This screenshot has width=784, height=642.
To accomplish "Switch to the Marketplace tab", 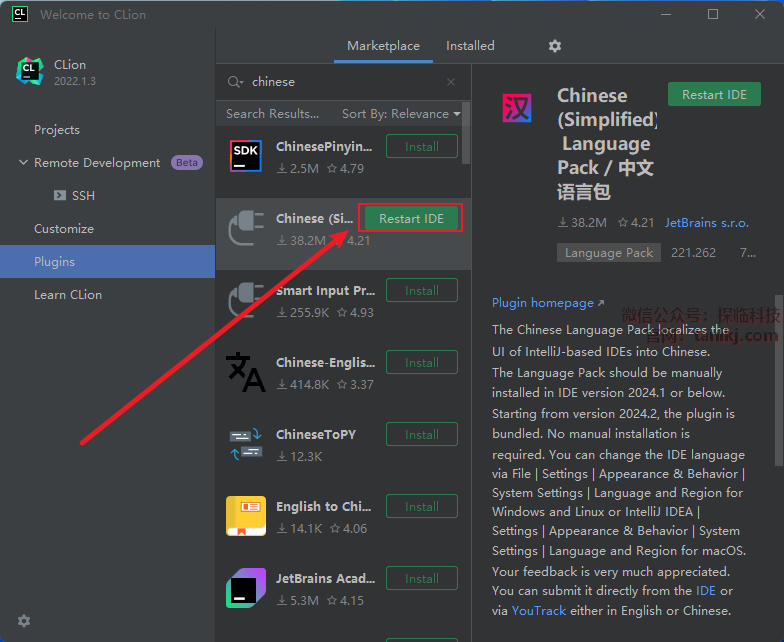I will tap(383, 46).
